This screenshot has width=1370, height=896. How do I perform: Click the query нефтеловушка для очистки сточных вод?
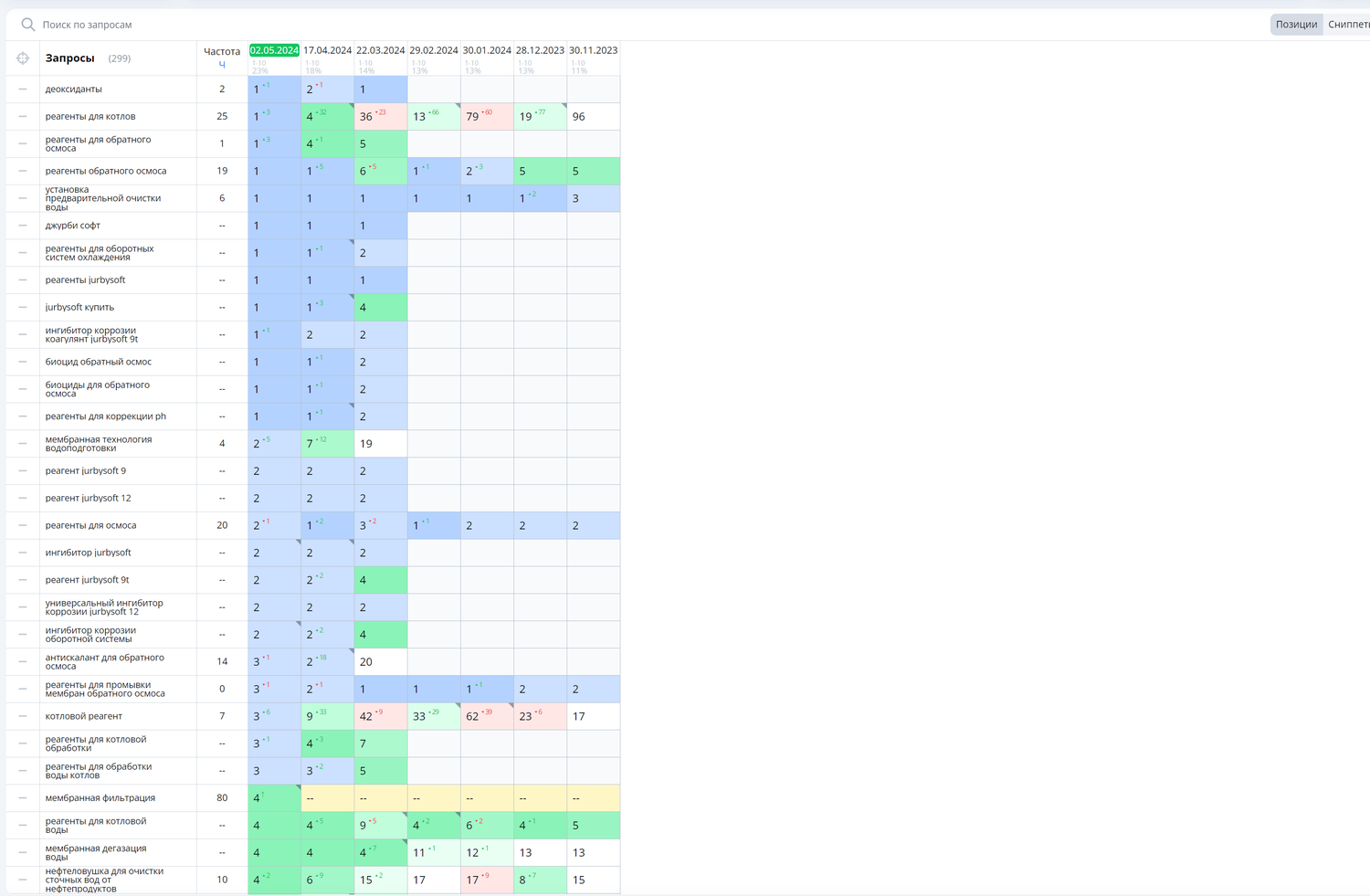tap(105, 880)
